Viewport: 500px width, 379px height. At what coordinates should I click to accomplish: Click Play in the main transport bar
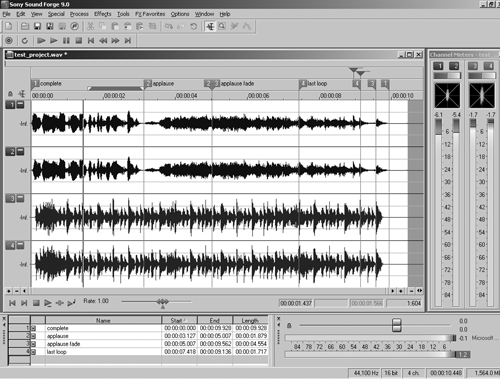pos(53,41)
